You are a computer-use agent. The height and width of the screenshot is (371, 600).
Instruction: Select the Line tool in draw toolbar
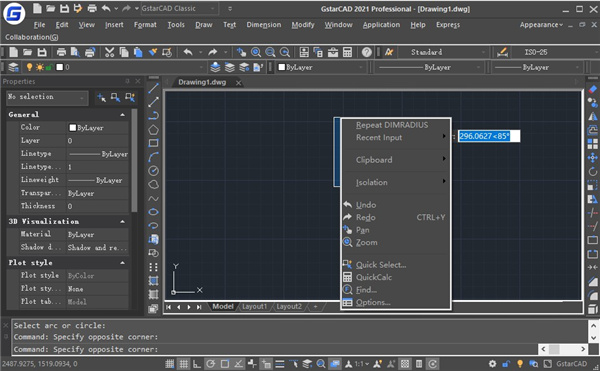pyautogui.click(x=153, y=88)
